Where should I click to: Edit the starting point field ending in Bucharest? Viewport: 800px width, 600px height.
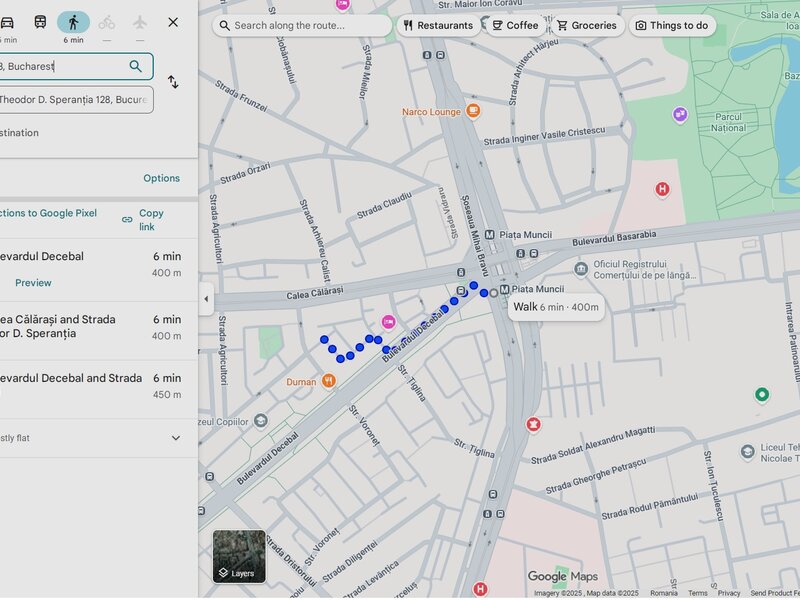[77, 66]
